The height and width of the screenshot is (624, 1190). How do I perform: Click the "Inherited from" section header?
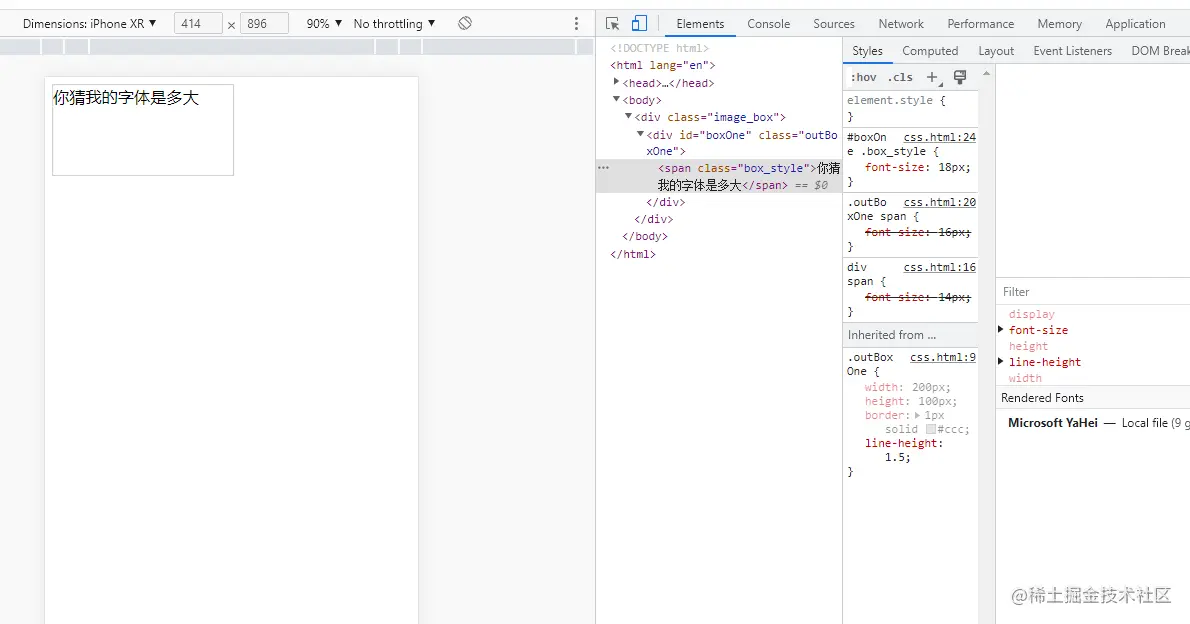click(x=911, y=335)
